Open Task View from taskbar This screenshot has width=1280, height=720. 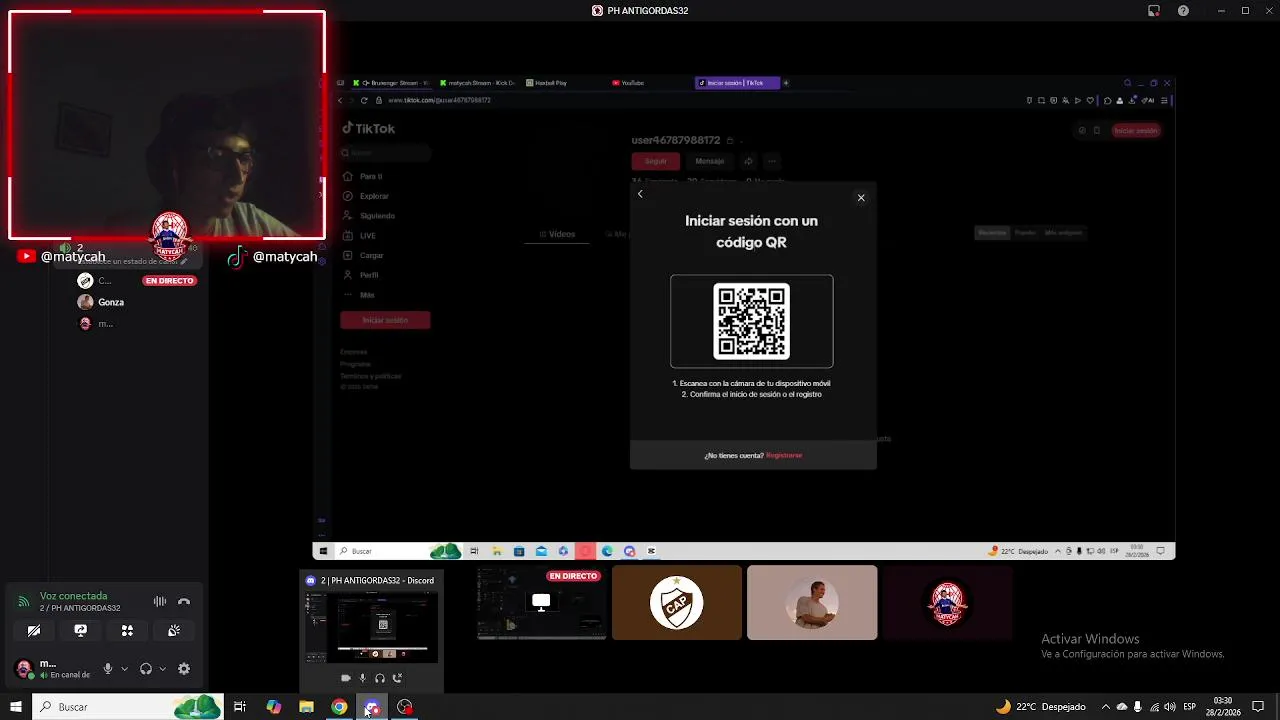click(240, 707)
